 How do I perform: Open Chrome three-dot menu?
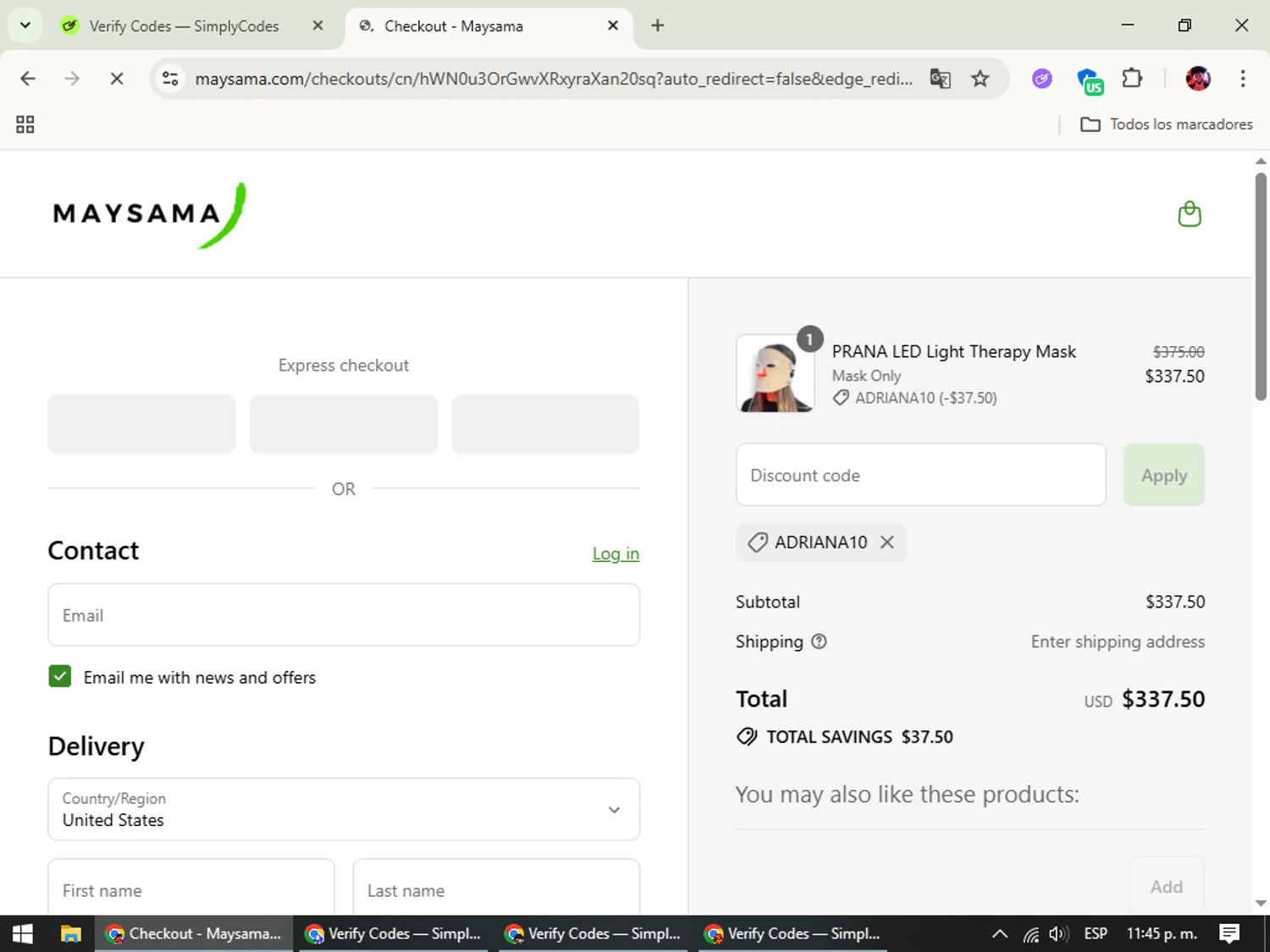point(1242,79)
